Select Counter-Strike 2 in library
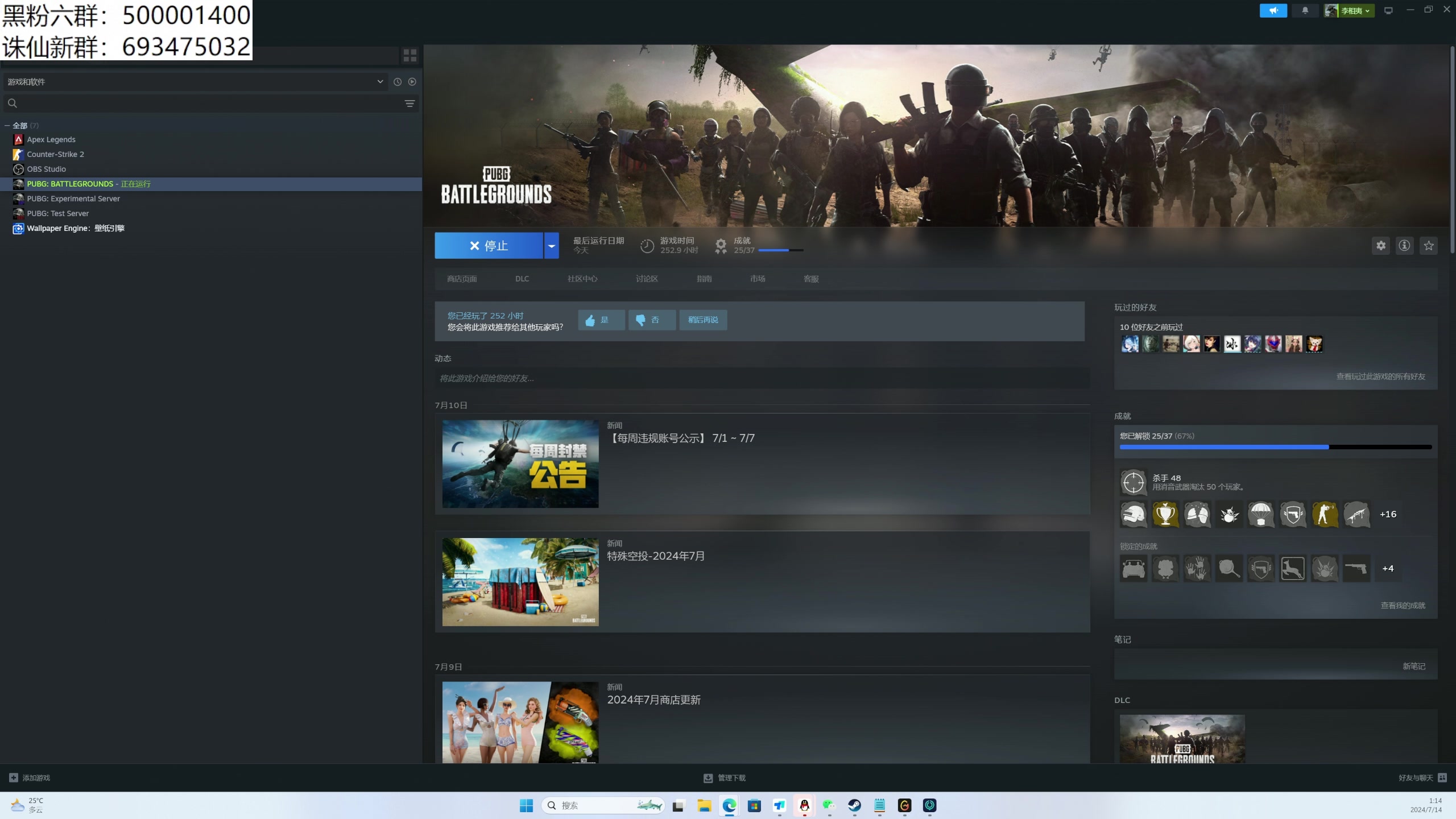This screenshot has height=819, width=1456. click(55, 154)
